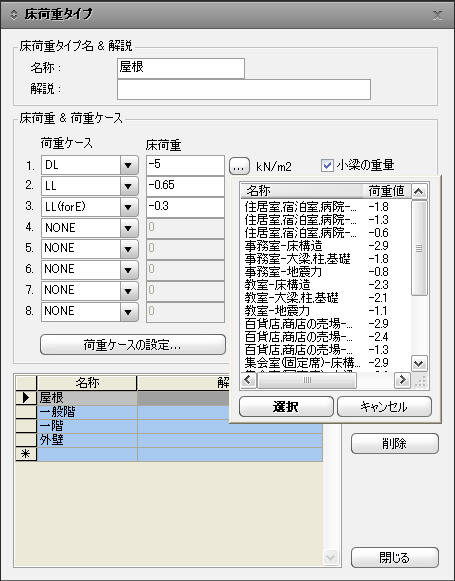Click the horizontal scroll left arrow in popup
Viewport: 455px width, 581px height.
249,380
